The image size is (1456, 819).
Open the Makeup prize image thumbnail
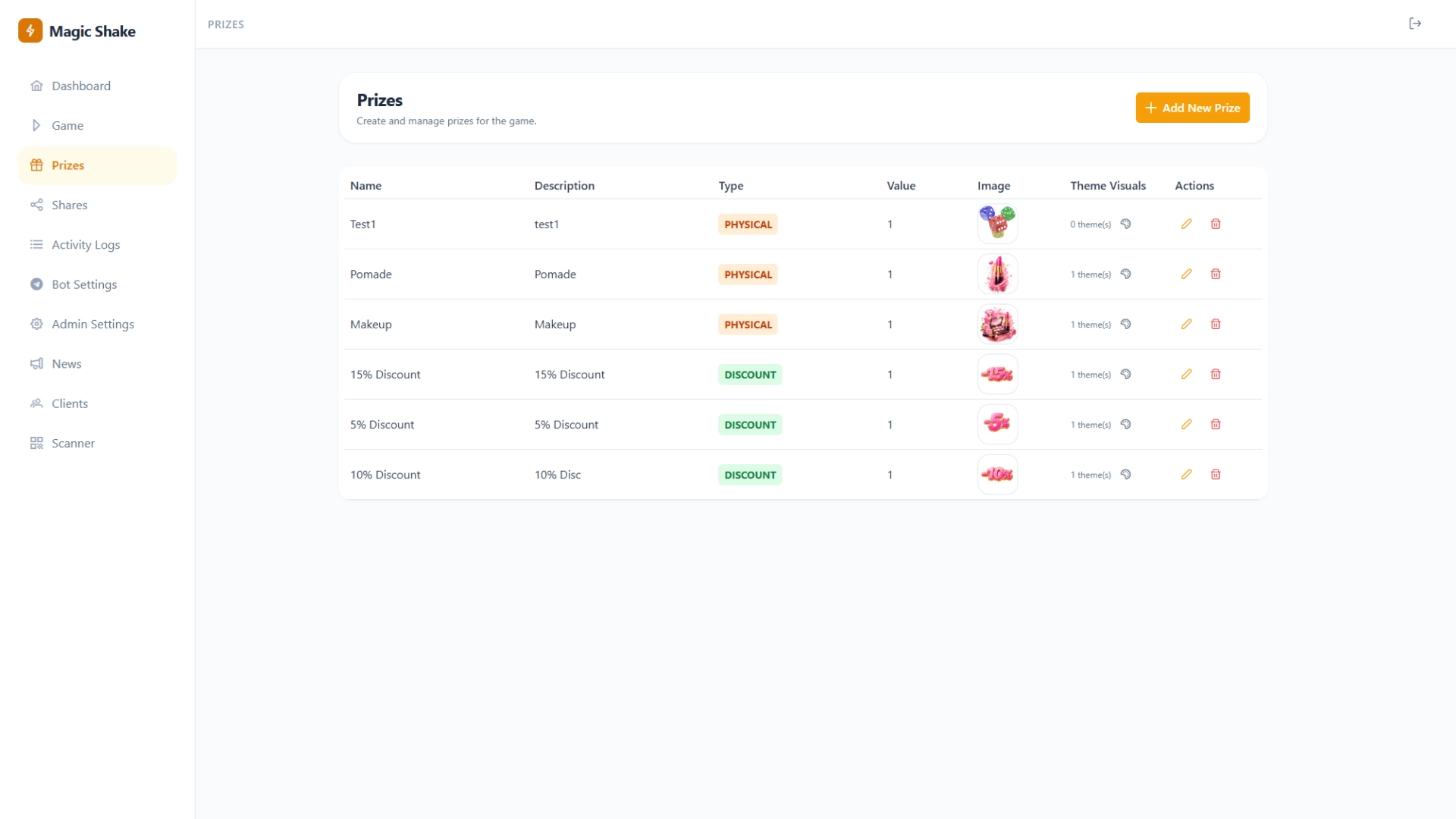(x=997, y=325)
